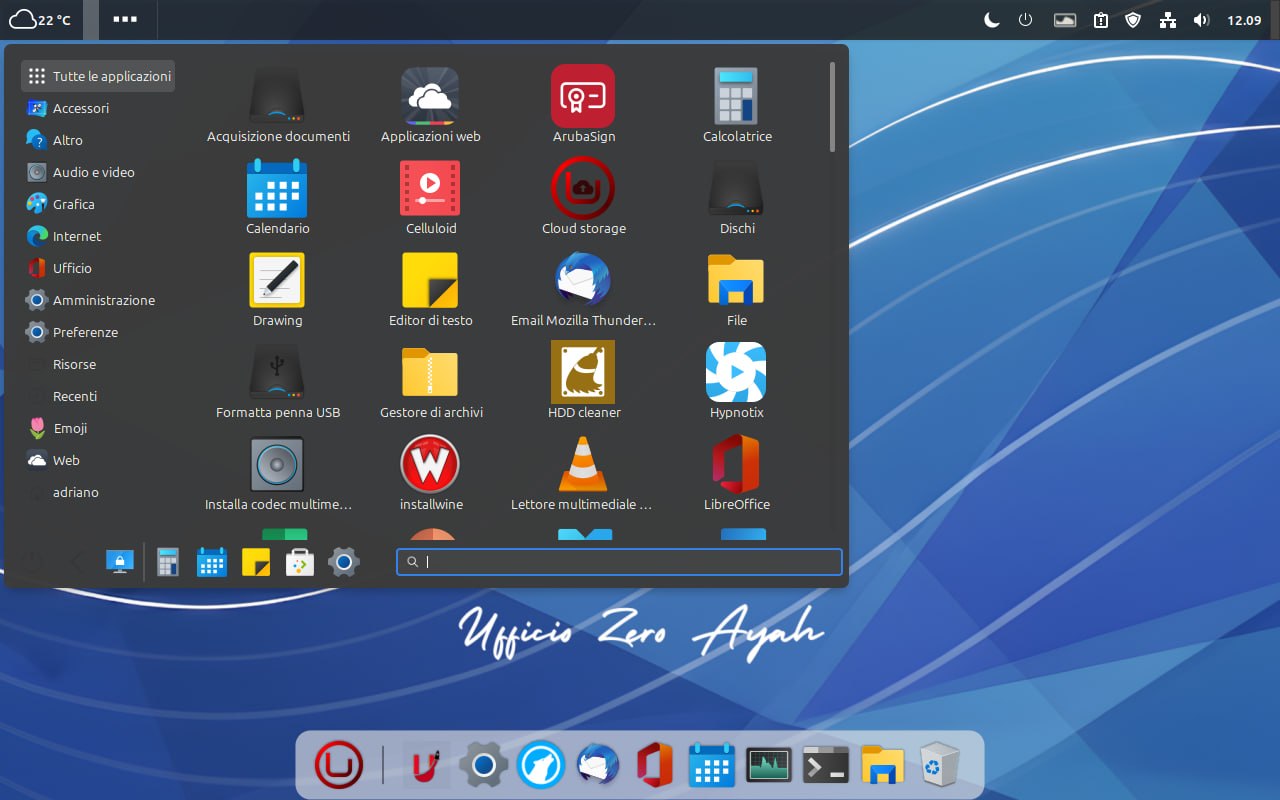Screen dimensions: 1280x800
Task: Open Calcolatrice in the application grid
Action: [737, 106]
